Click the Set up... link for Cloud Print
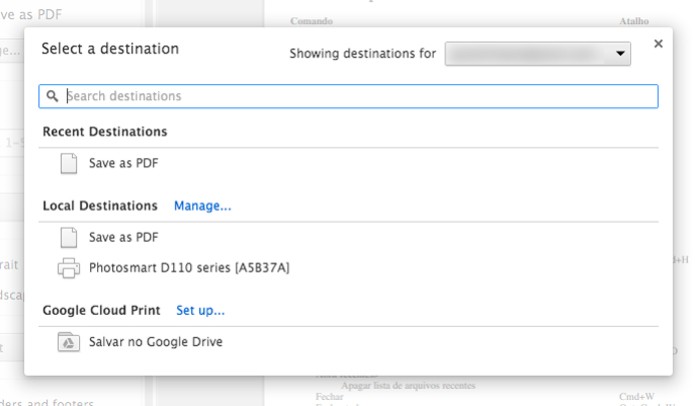 [x=200, y=311]
